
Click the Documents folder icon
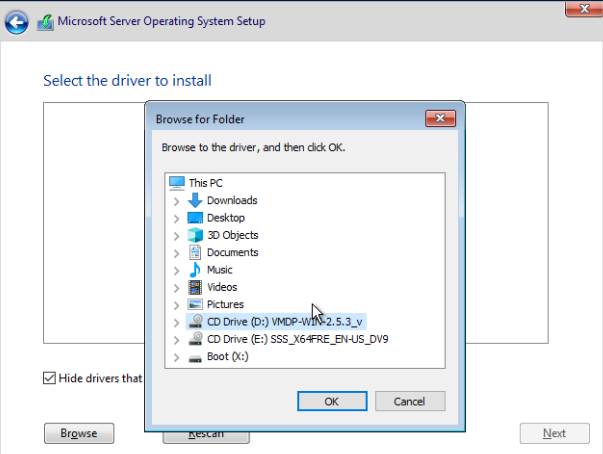coord(195,252)
